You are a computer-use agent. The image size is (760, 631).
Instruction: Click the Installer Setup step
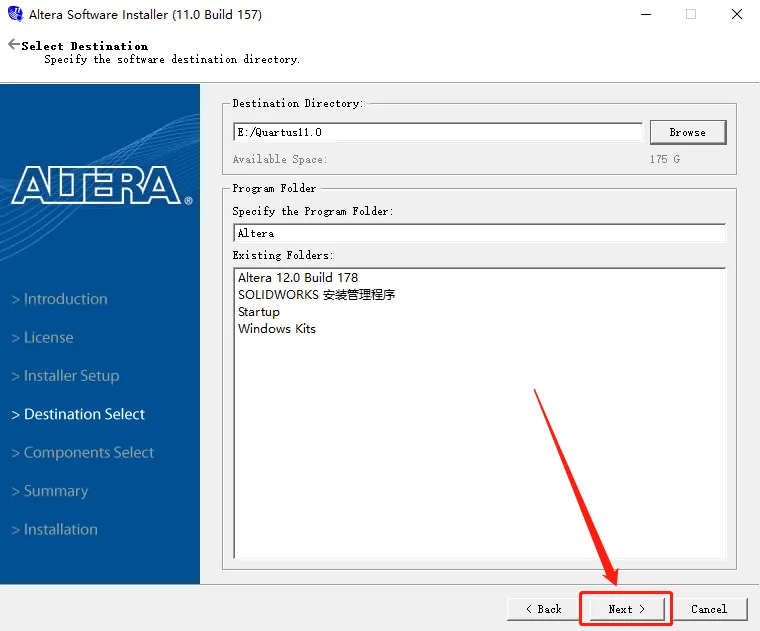click(65, 376)
